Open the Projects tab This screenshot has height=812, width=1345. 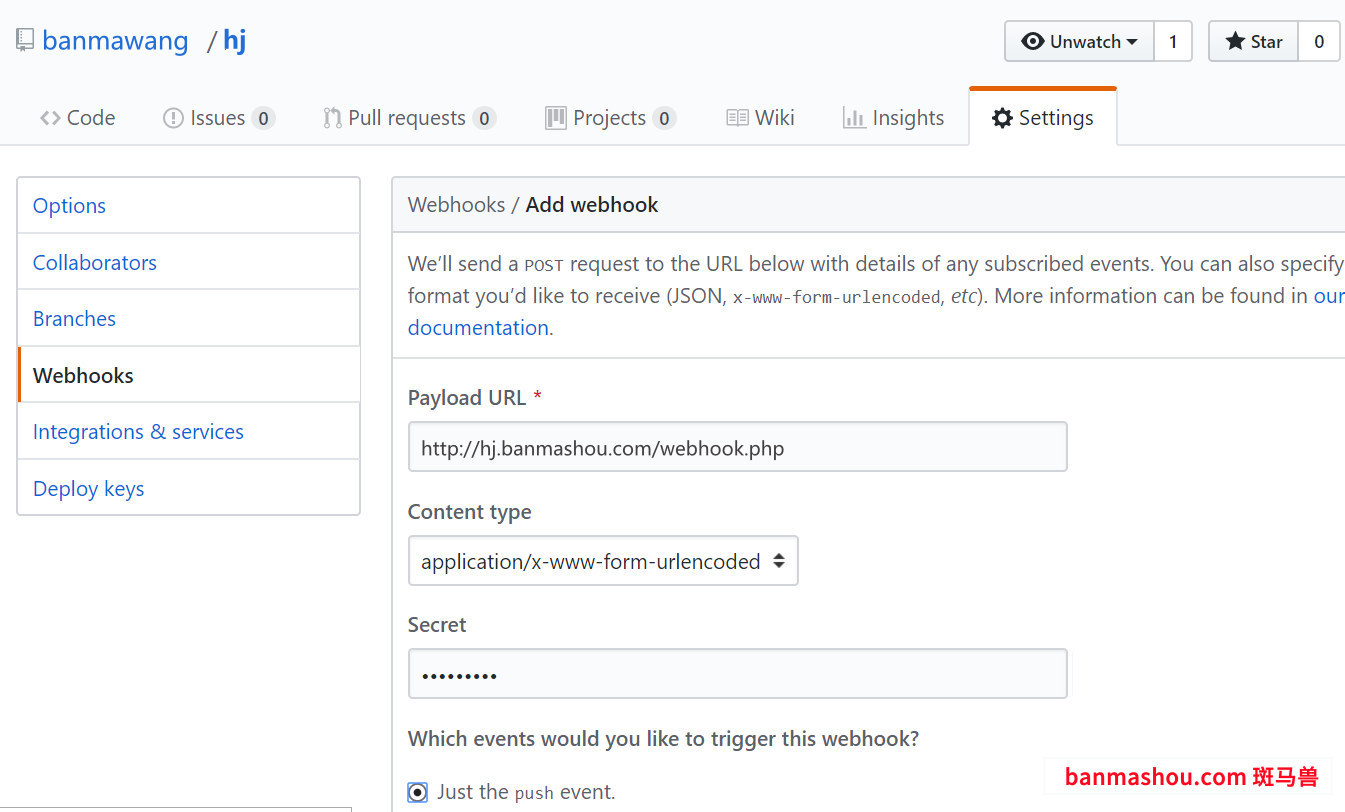coord(611,118)
